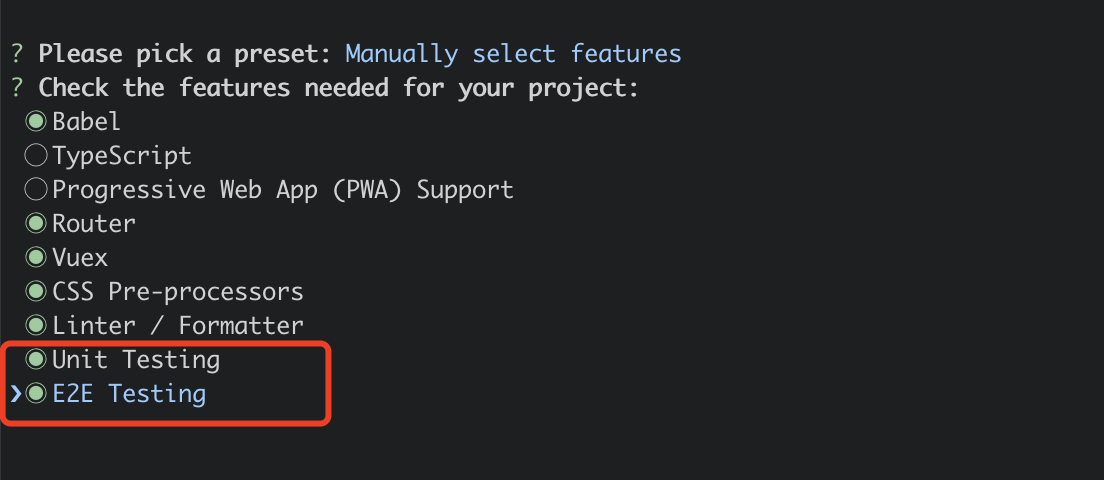Select the Router option label

coord(94,224)
